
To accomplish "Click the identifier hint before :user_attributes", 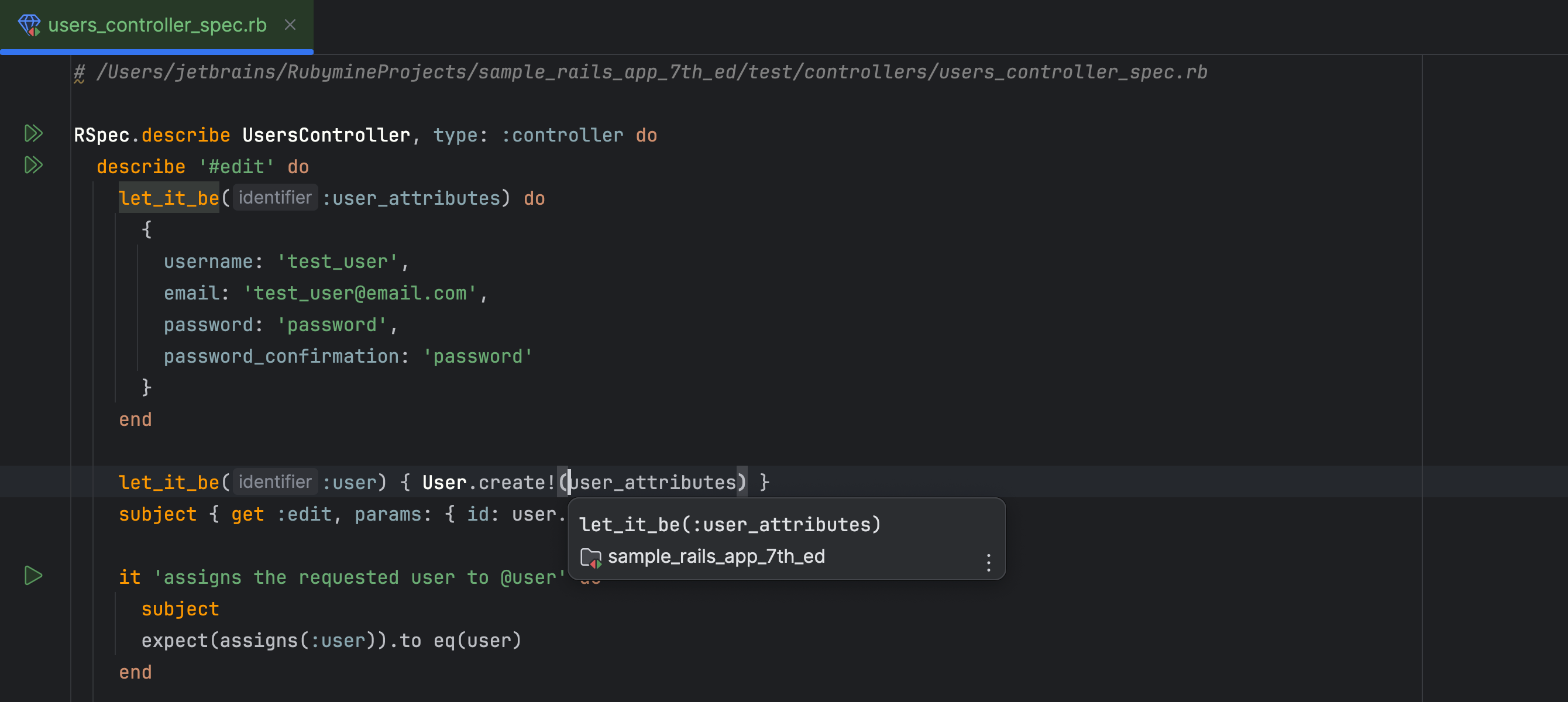I will pyautogui.click(x=274, y=198).
